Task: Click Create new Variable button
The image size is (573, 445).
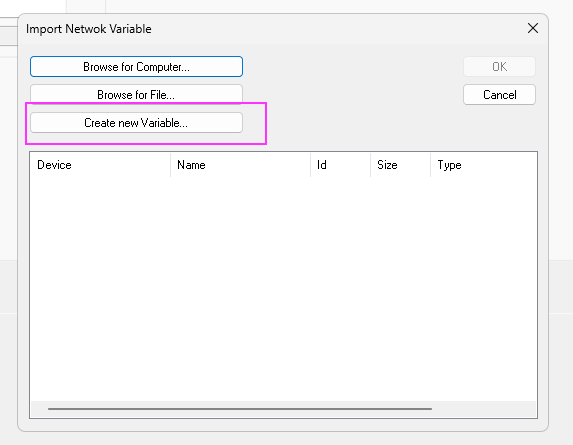Action: coord(136,122)
